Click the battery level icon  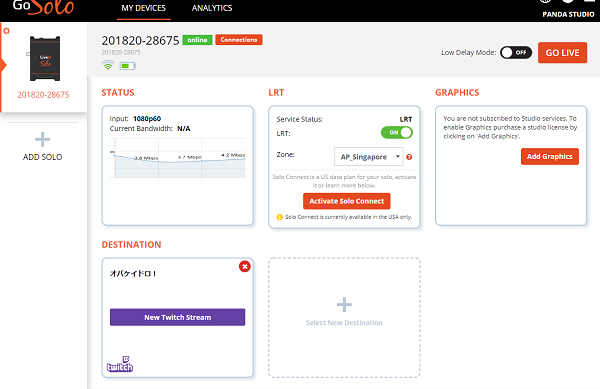pyautogui.click(x=127, y=66)
